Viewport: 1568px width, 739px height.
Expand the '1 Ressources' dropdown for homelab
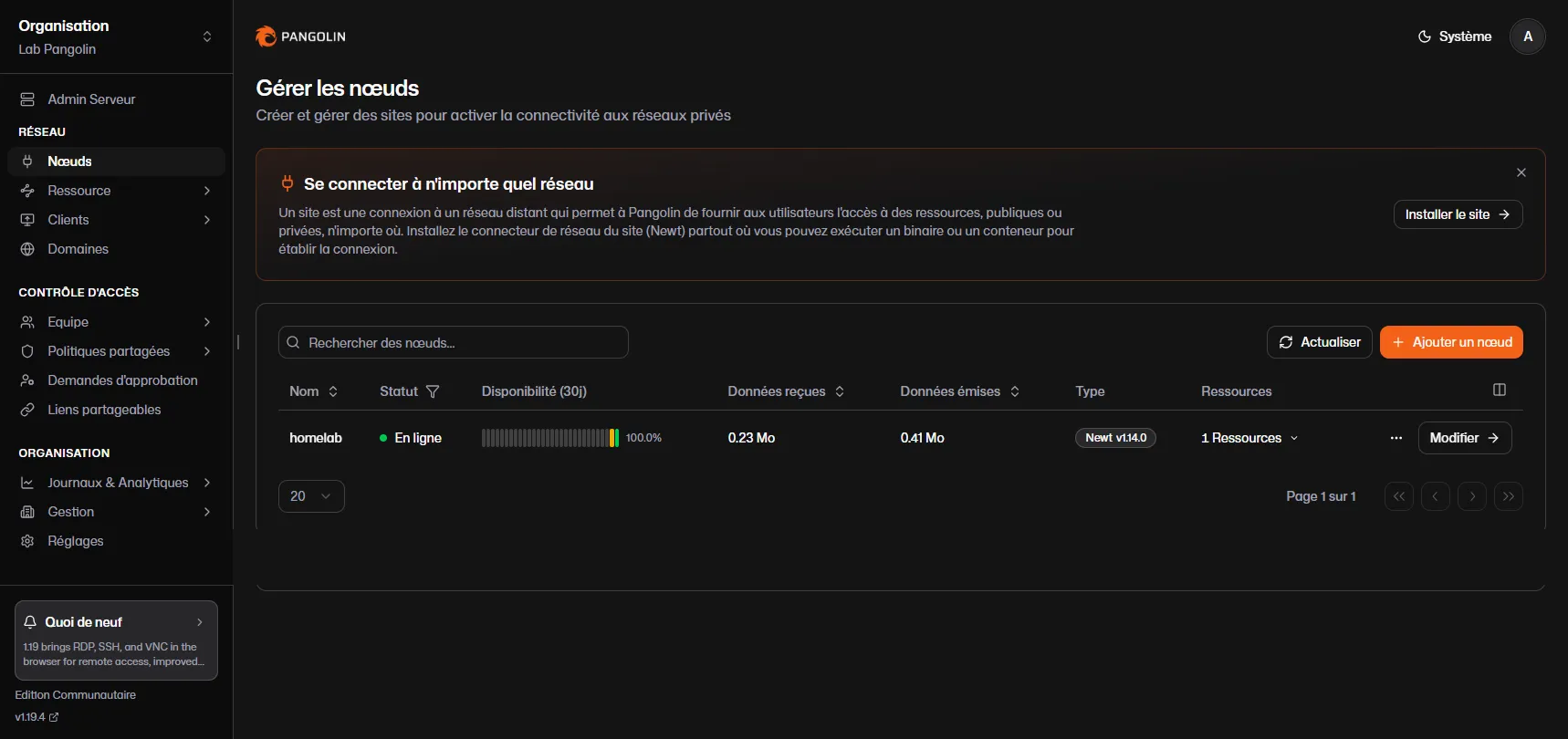click(1249, 438)
